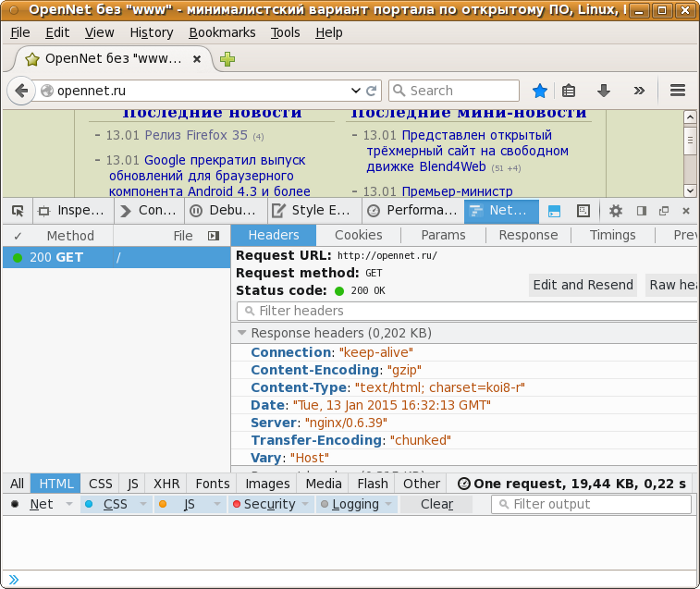Bookmark this page with the star icon

point(540,91)
